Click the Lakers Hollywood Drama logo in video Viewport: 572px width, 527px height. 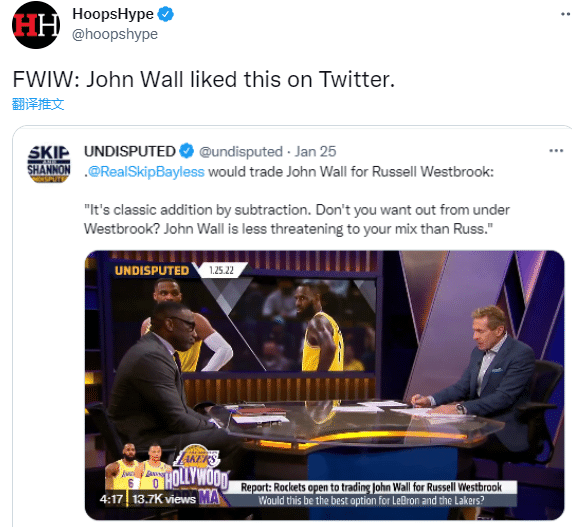click(197, 474)
